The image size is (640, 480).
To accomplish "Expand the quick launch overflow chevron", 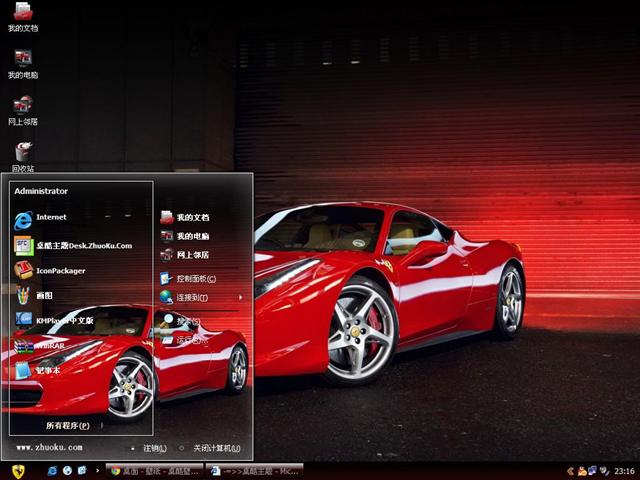I will (97, 471).
